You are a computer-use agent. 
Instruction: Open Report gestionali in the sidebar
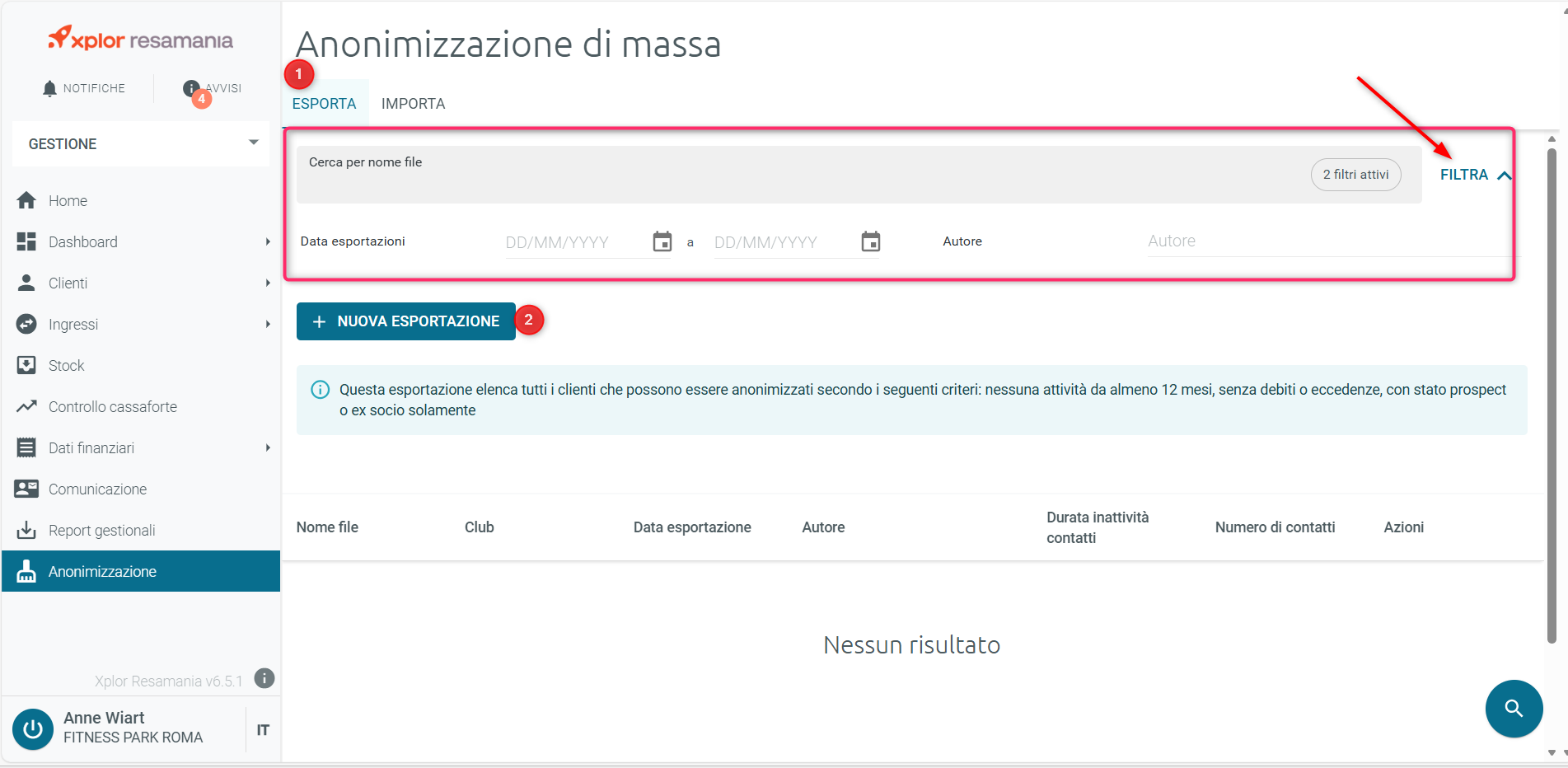141,530
